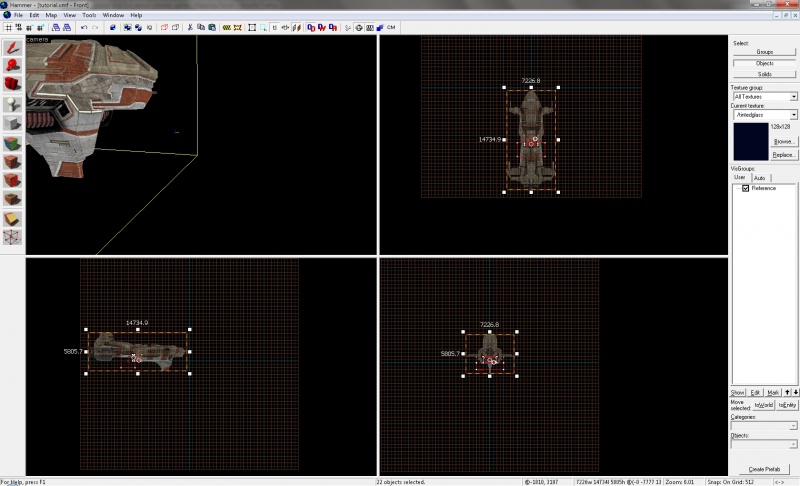Click the Solids select mode button
The width and height of the screenshot is (800, 486).
[764, 74]
